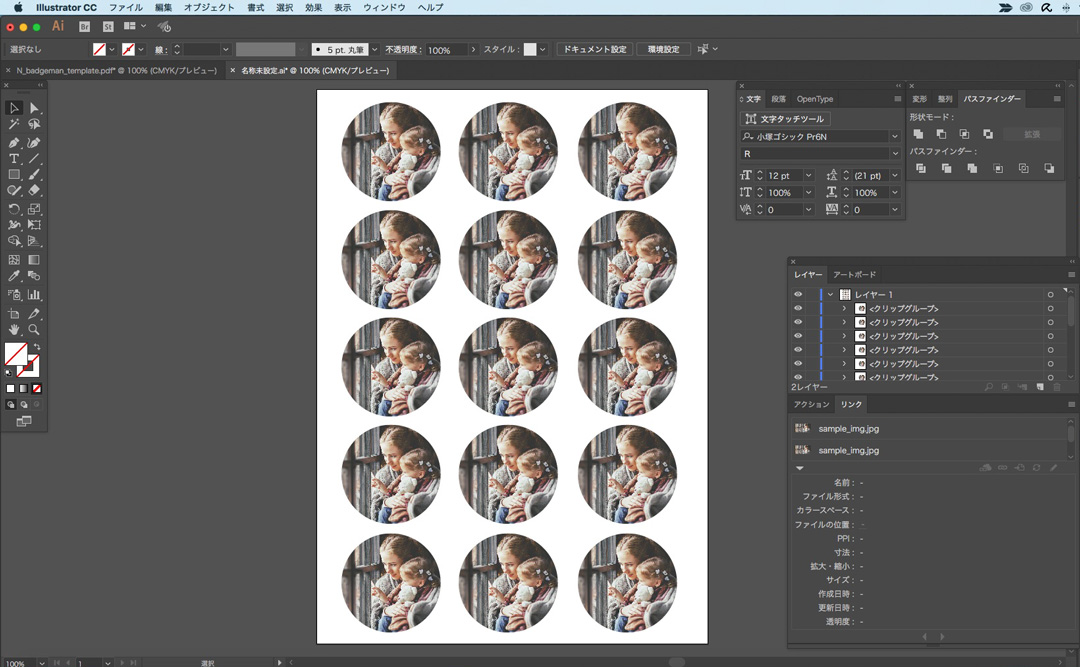Open the font size 12 pt dropdown
This screenshot has width=1080, height=667.
tap(808, 176)
